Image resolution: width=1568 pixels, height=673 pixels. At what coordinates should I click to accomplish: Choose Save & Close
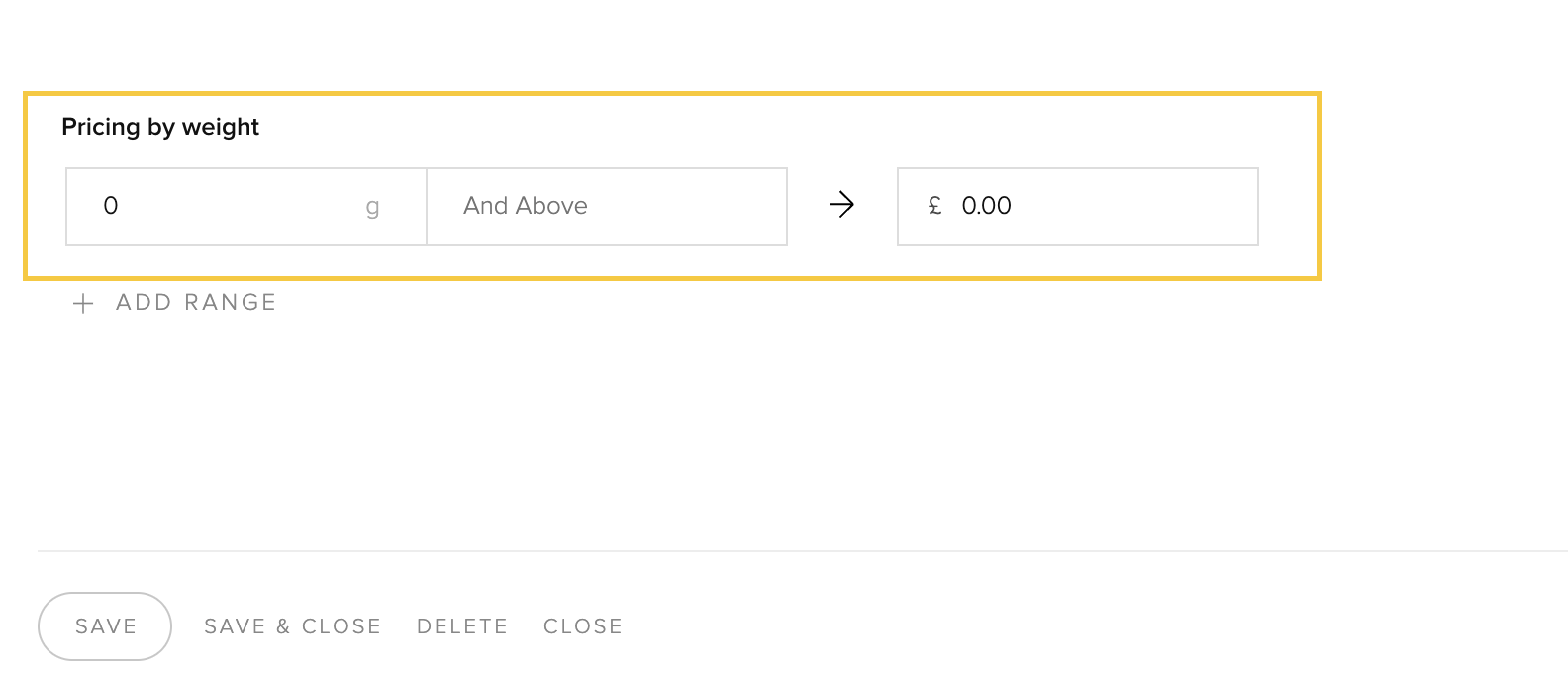tap(292, 626)
